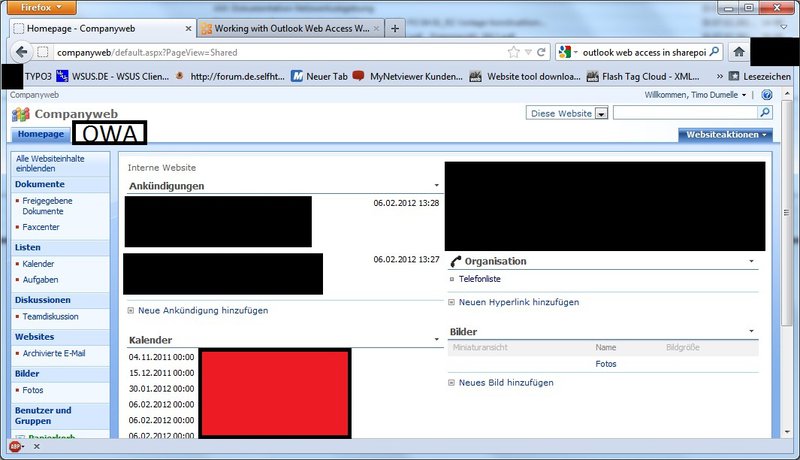
Task: Close the Homepage - Companyweb tab
Action: [x=188, y=29]
